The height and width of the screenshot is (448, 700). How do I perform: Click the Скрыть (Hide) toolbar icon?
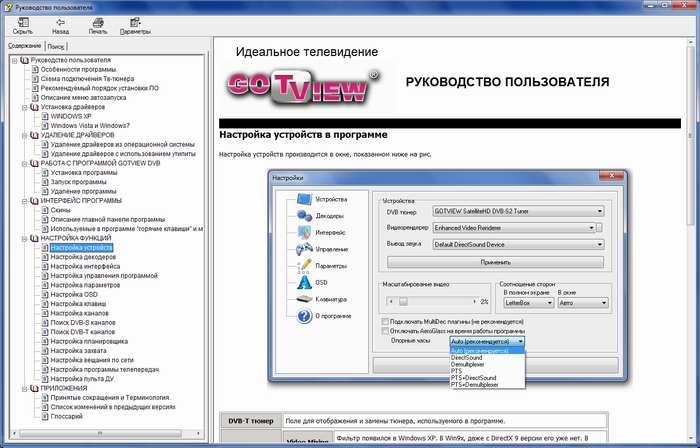23,22
